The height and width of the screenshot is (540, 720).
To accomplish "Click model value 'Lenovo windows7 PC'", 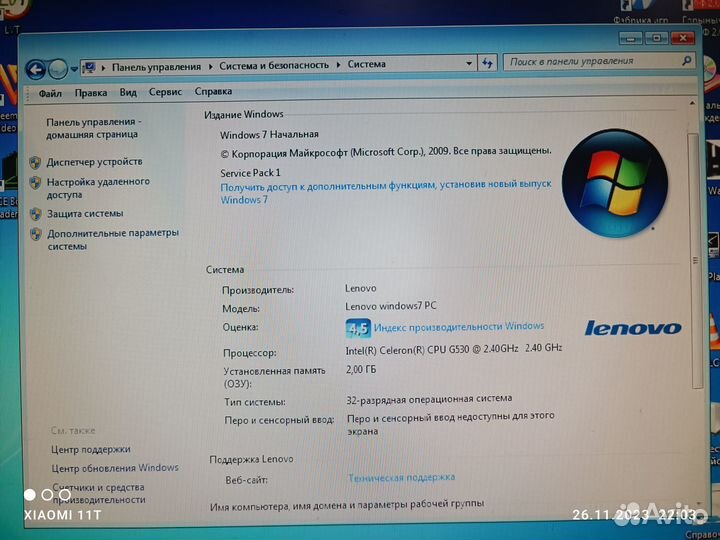I will click(x=391, y=306).
